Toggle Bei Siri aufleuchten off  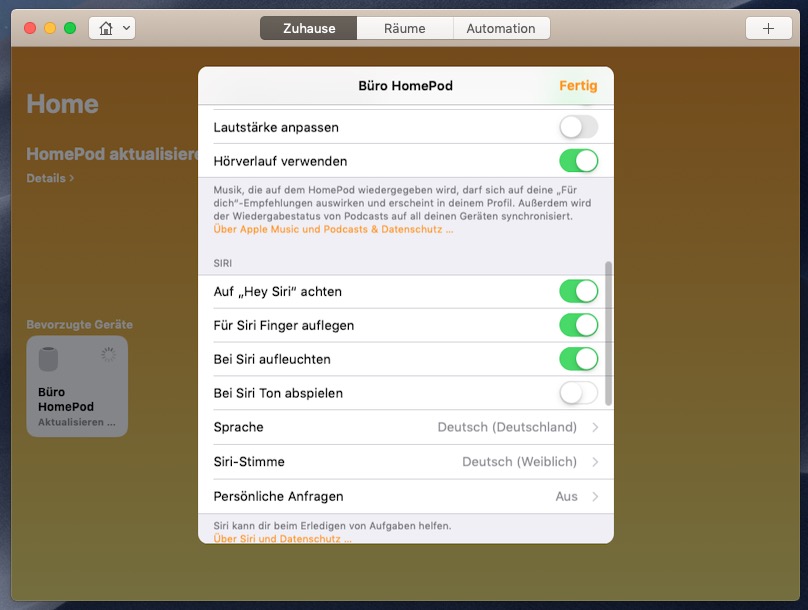coord(578,359)
